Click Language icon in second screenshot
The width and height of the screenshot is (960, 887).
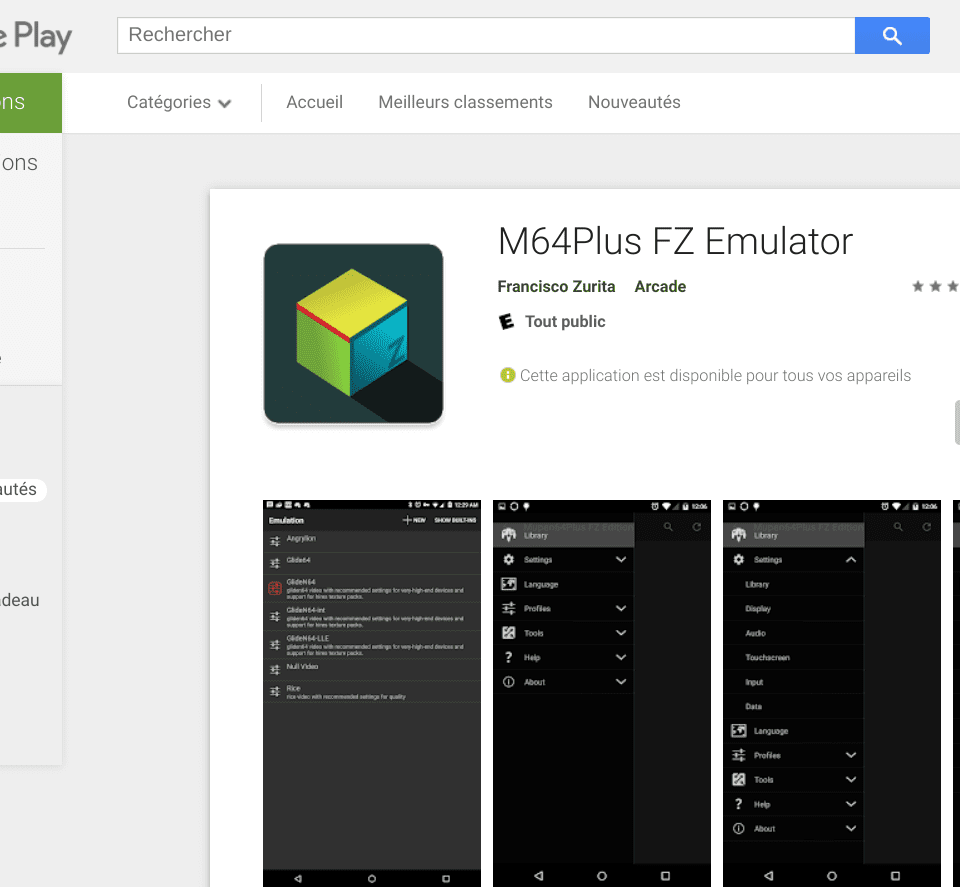(x=509, y=584)
